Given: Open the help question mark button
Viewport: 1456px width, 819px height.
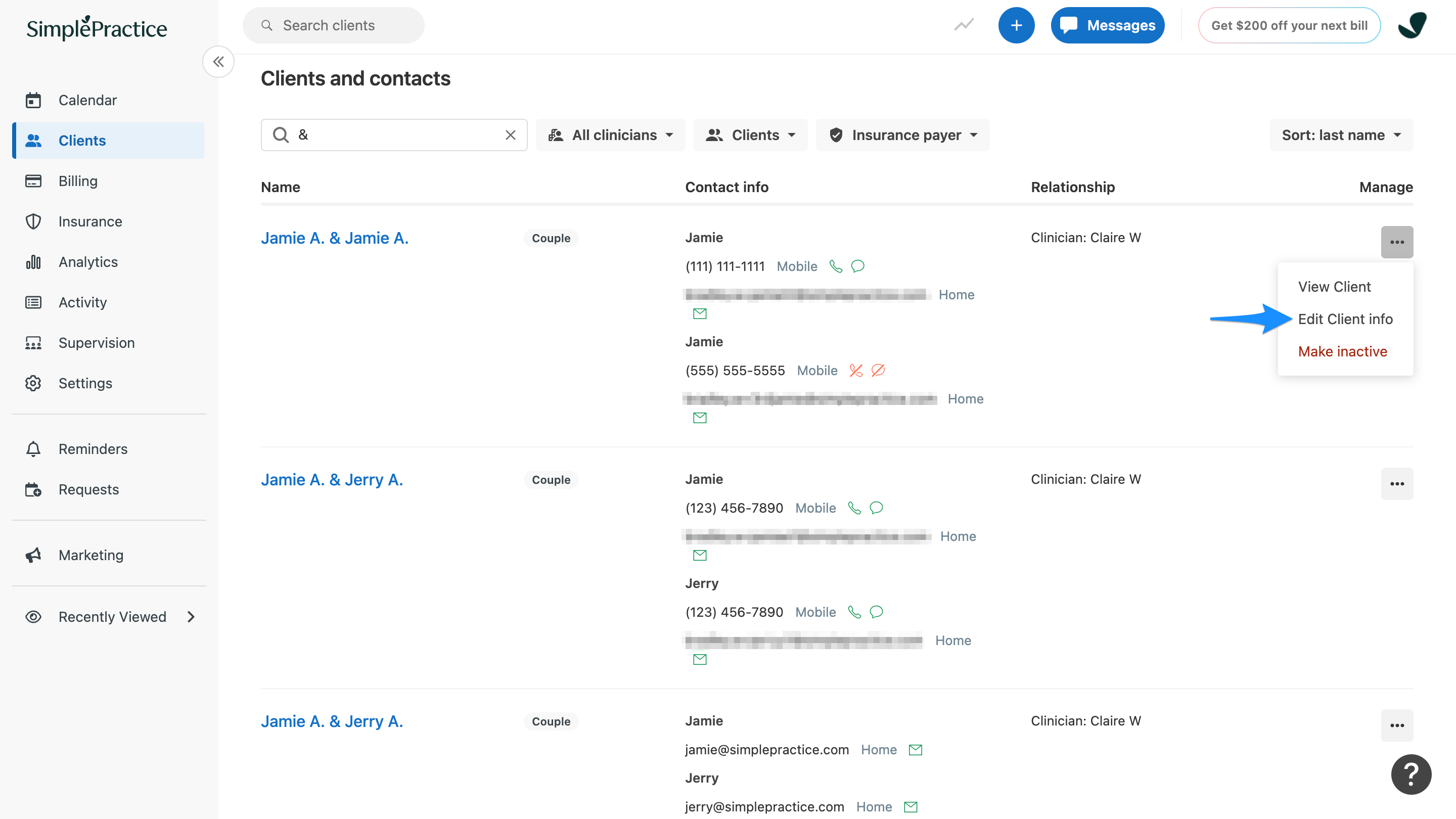Looking at the screenshot, I should pyautogui.click(x=1411, y=775).
